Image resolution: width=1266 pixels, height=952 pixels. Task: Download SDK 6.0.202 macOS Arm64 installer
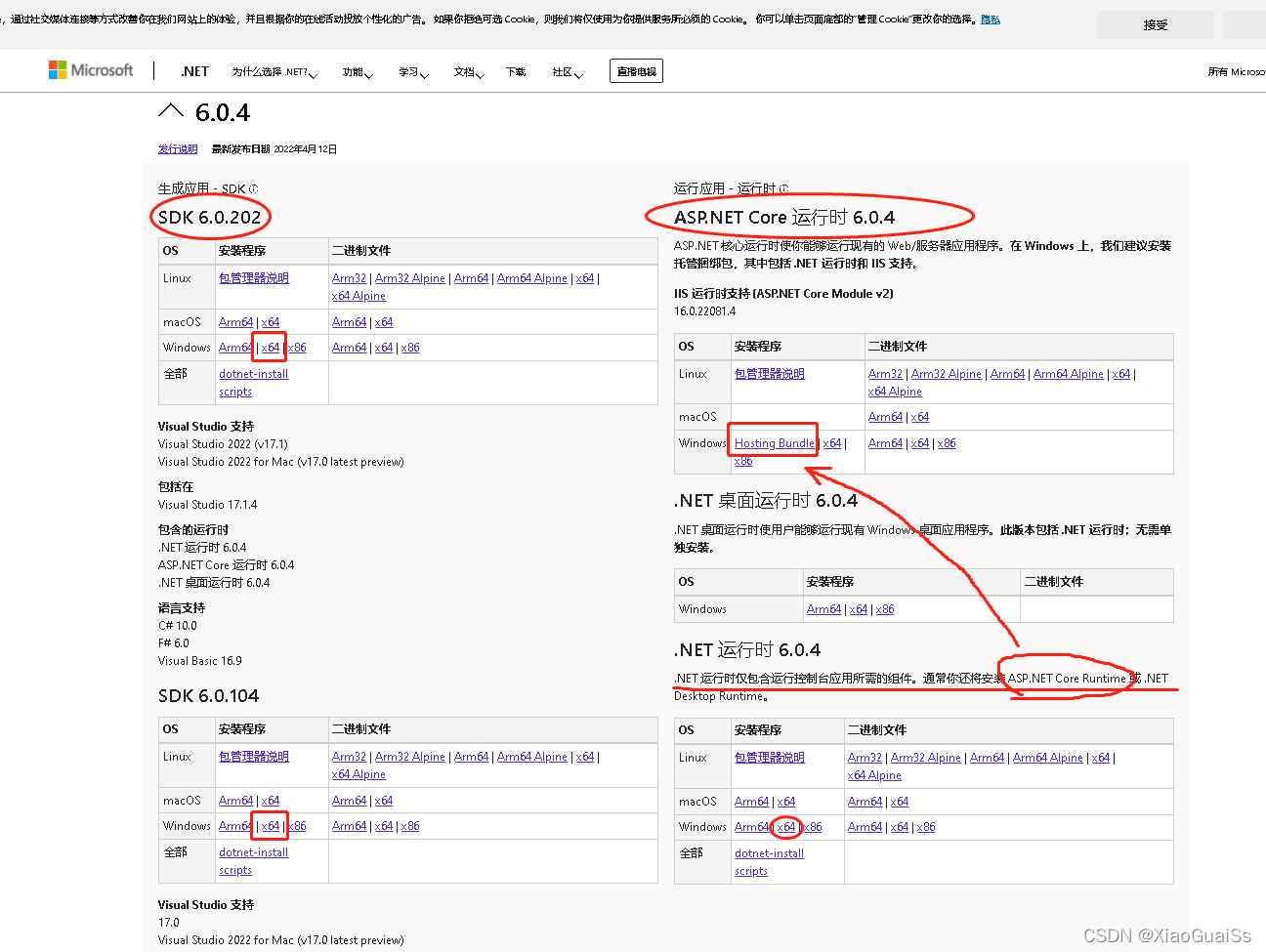(x=235, y=322)
